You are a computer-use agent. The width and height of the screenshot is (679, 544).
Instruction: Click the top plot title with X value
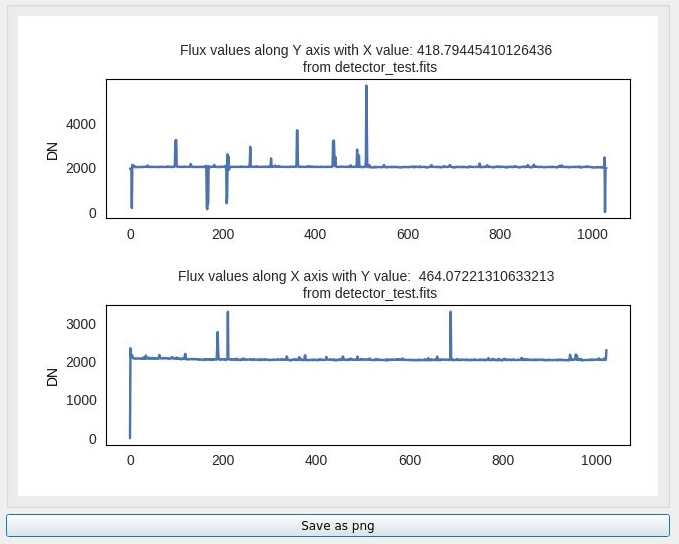[366, 50]
